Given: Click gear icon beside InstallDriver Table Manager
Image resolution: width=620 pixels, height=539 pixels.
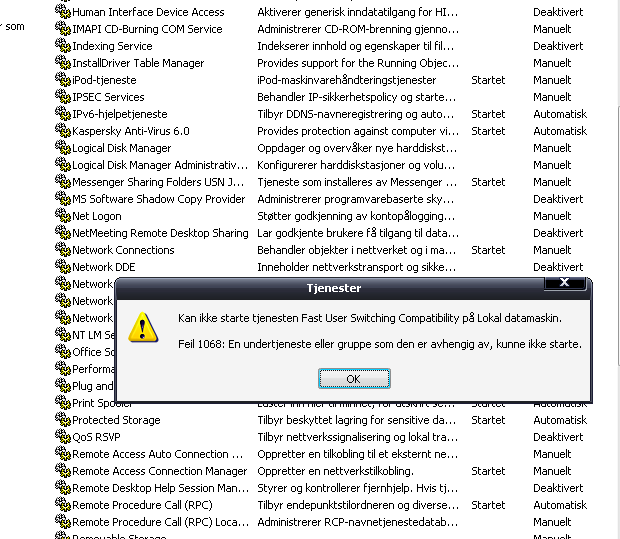Looking at the screenshot, I should click(62, 62).
